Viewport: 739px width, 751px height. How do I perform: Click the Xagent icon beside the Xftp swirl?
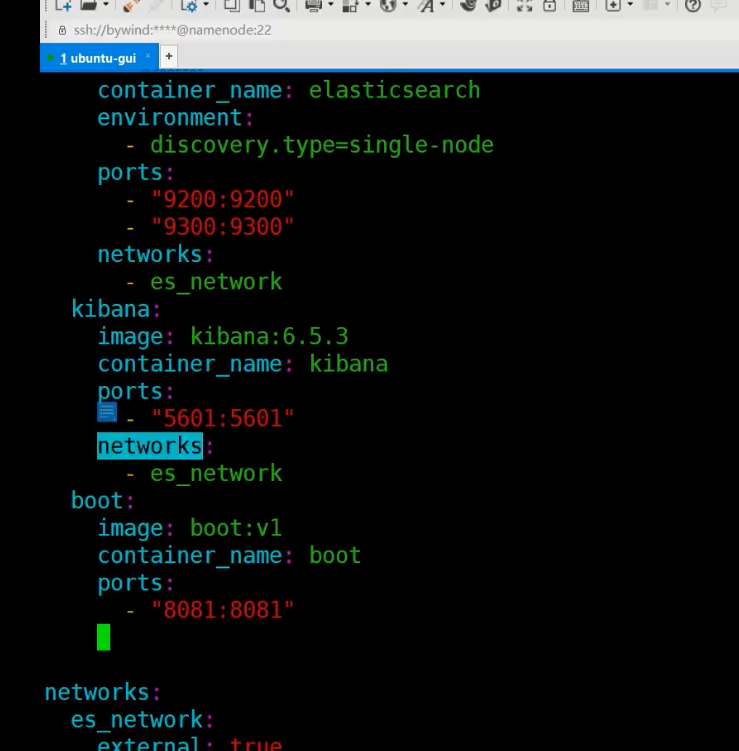[x=493, y=5]
